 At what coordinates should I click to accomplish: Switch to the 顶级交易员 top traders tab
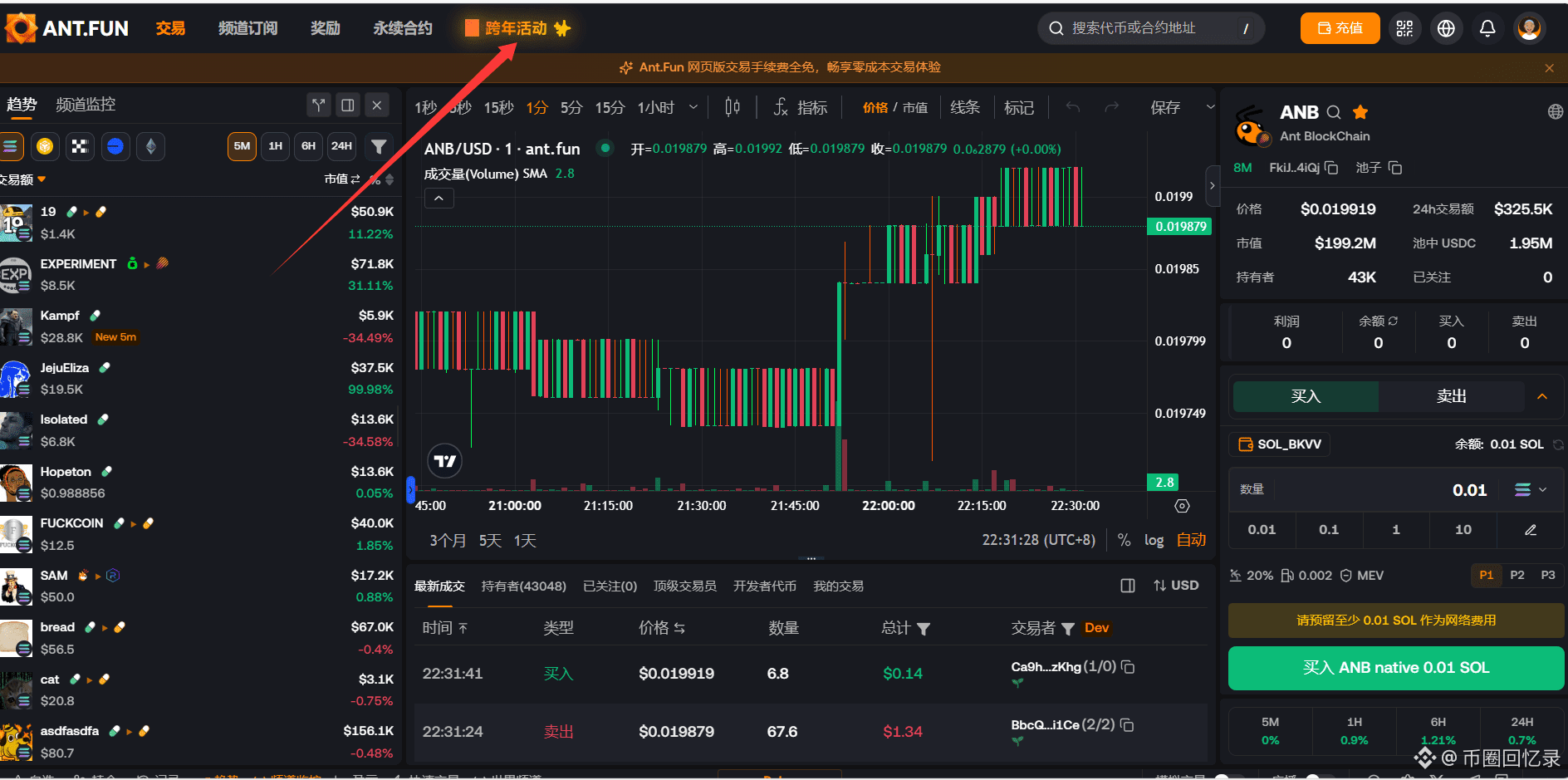(685, 586)
